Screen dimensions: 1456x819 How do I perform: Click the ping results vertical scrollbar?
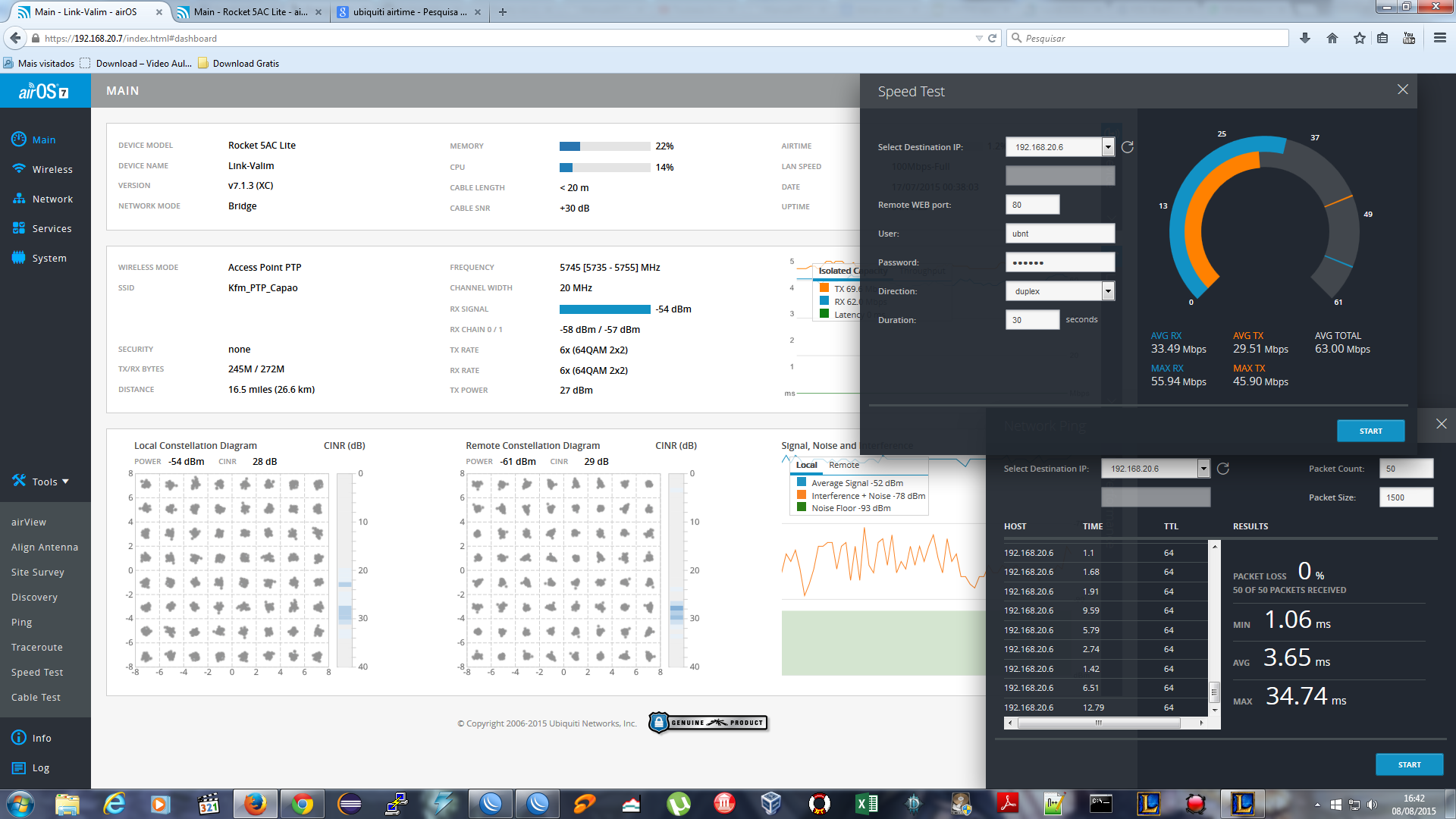click(1214, 691)
